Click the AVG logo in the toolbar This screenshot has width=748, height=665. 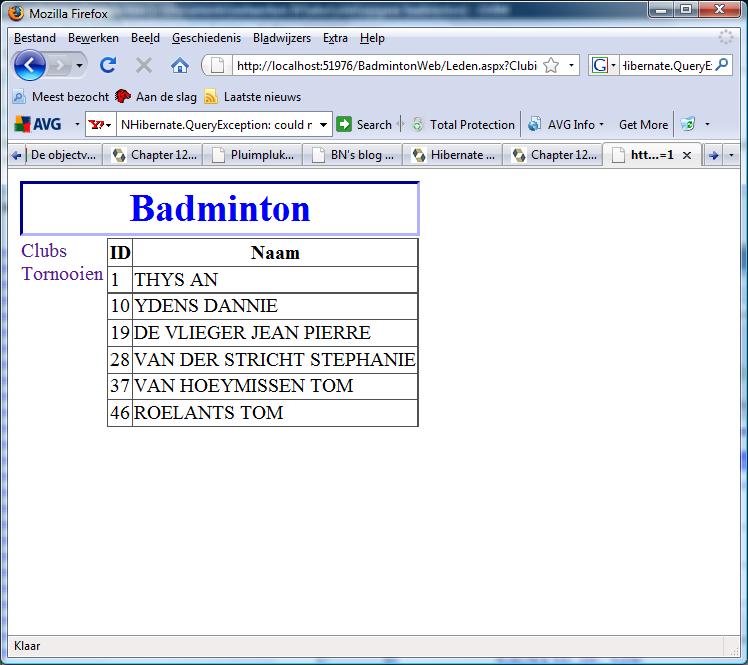(38, 125)
